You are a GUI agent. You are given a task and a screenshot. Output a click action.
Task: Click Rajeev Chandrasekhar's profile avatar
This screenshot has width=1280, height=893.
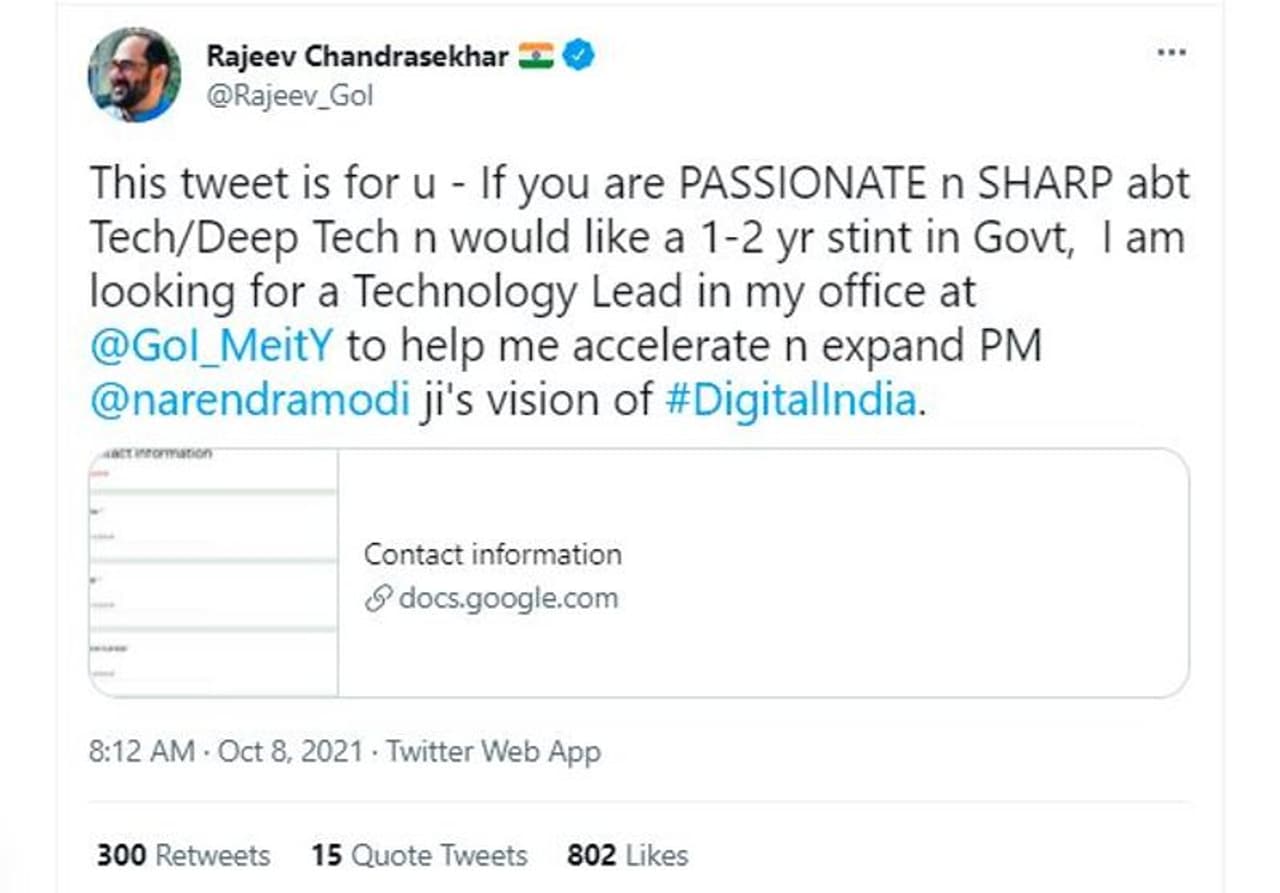click(x=134, y=74)
